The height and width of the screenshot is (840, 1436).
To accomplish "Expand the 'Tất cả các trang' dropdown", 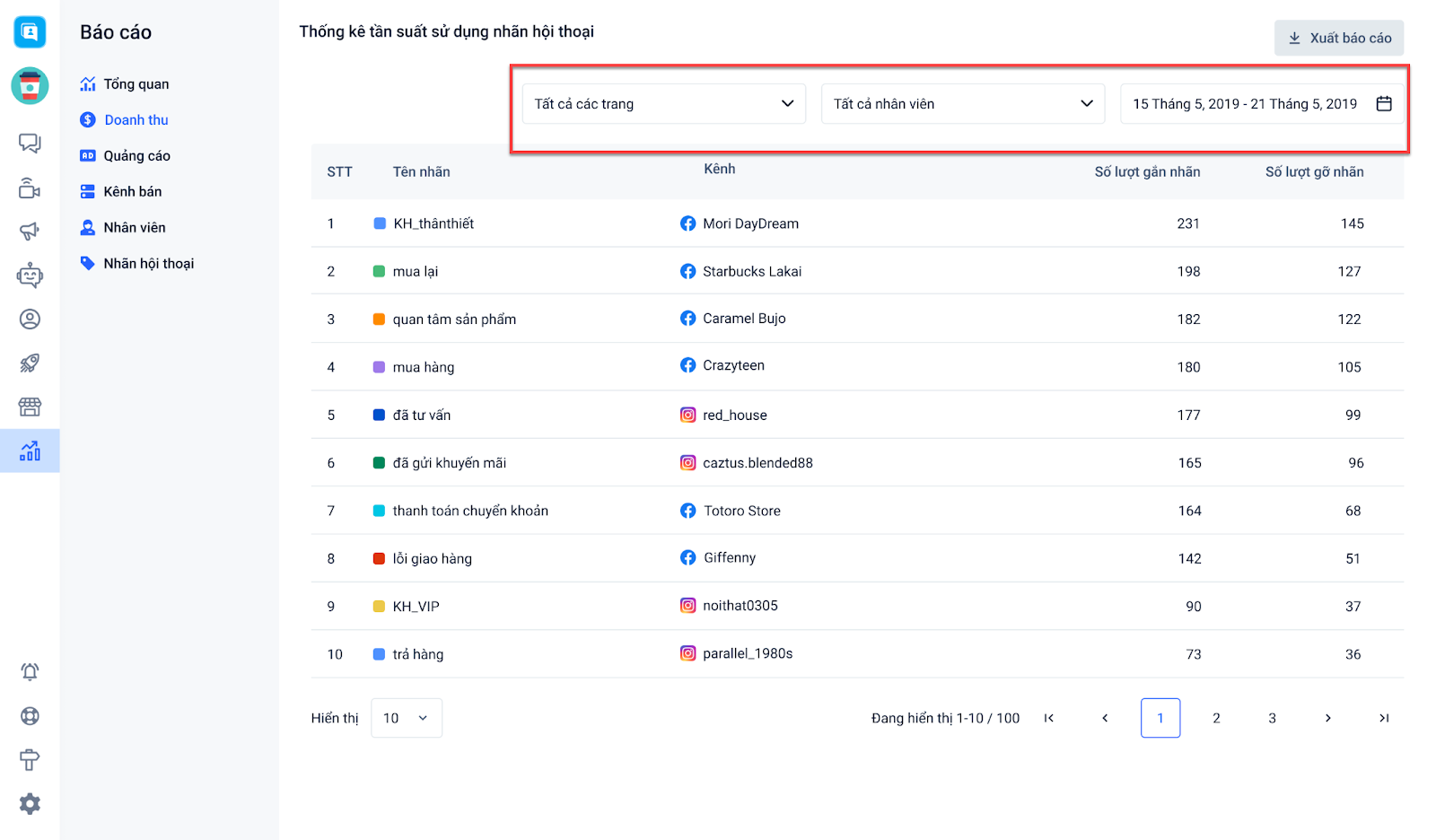I will tap(664, 104).
